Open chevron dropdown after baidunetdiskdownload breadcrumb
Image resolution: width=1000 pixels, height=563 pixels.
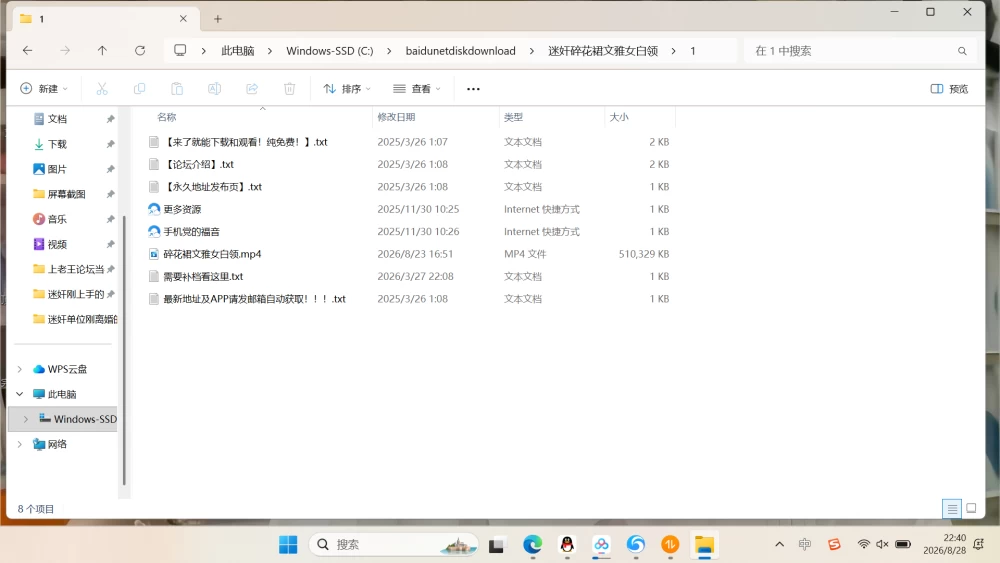[x=532, y=51]
